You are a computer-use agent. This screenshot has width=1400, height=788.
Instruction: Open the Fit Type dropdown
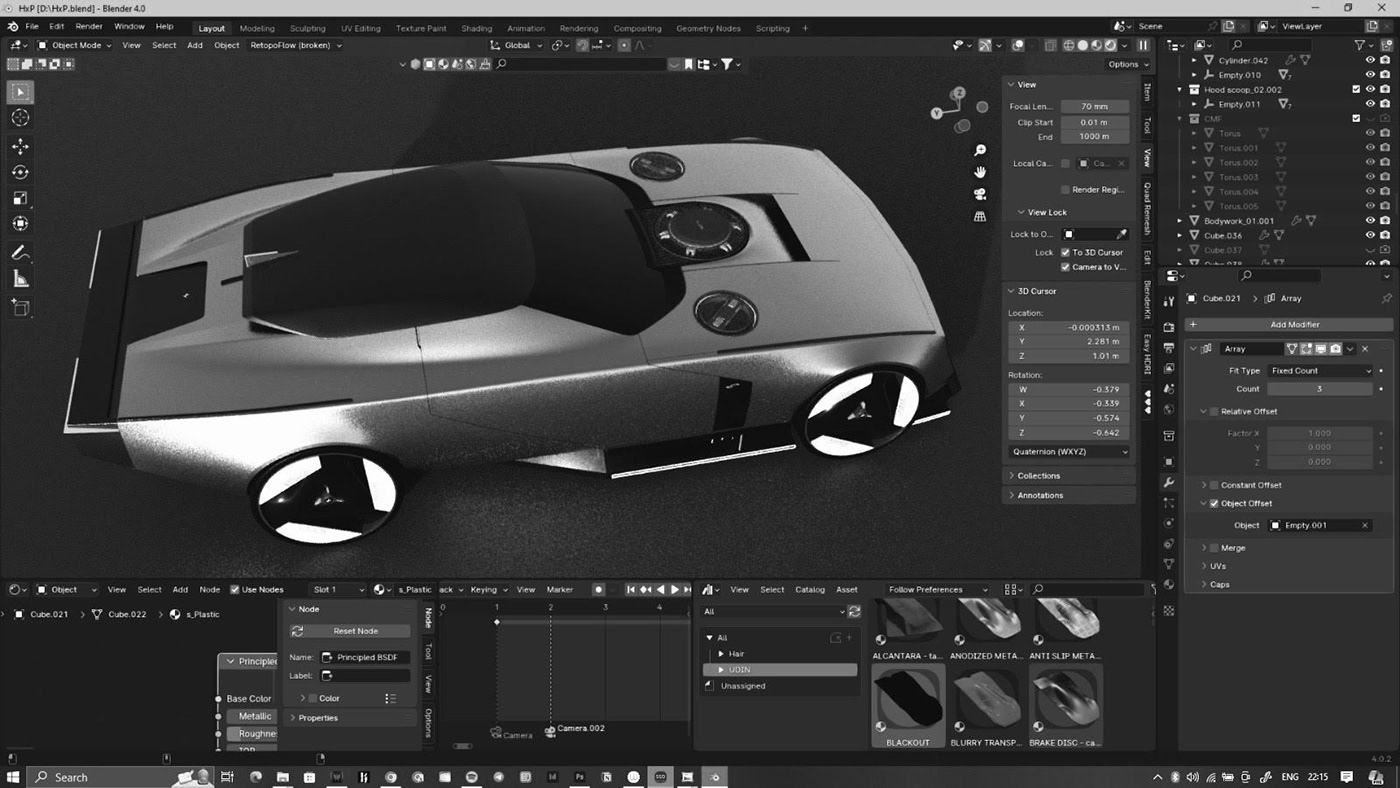click(1320, 370)
